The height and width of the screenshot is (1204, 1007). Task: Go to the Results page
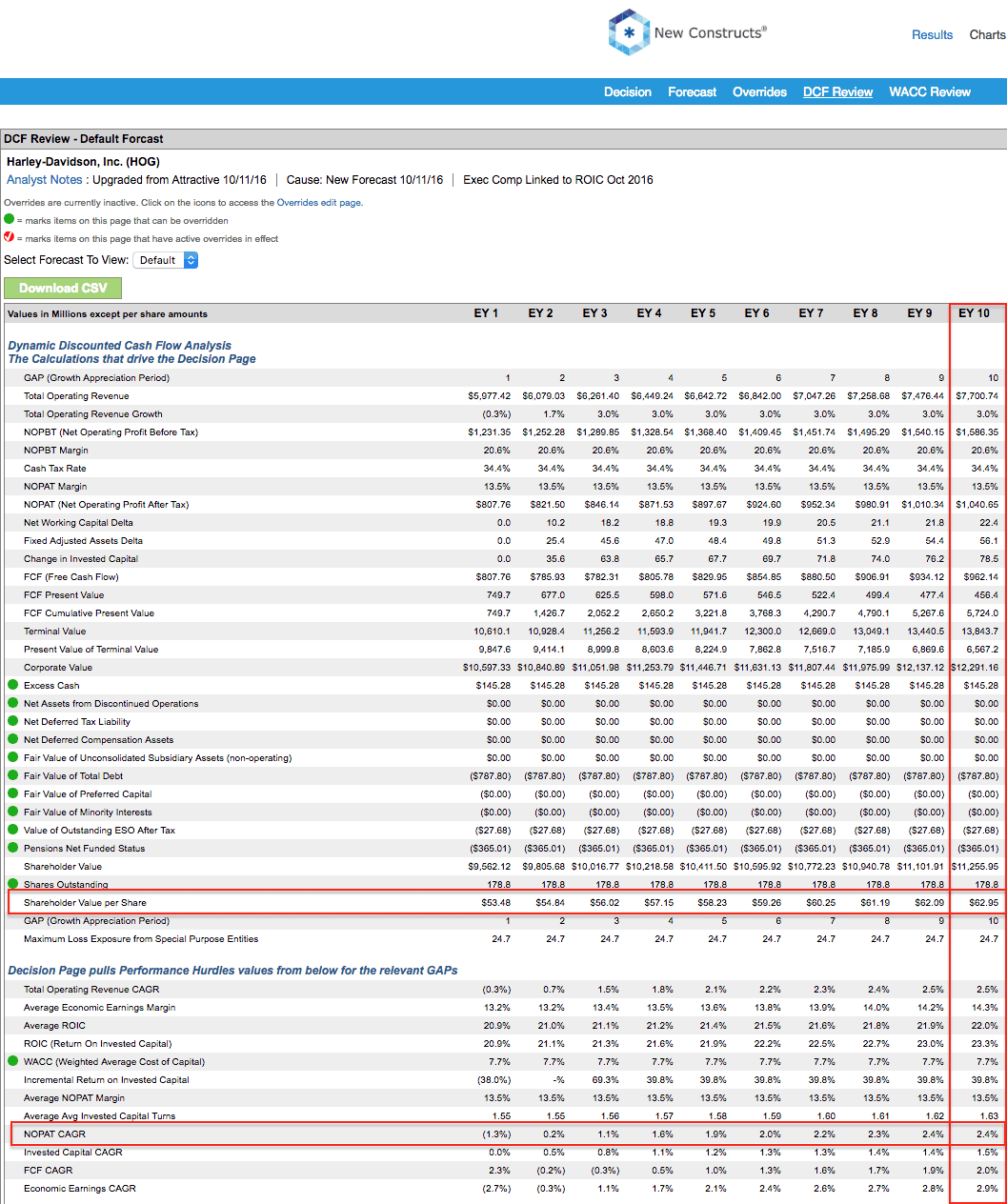coord(932,35)
